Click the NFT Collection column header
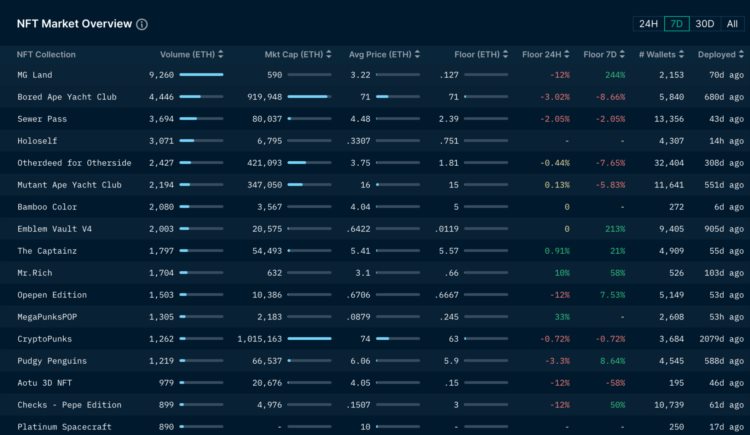The height and width of the screenshot is (435, 750). pos(46,54)
